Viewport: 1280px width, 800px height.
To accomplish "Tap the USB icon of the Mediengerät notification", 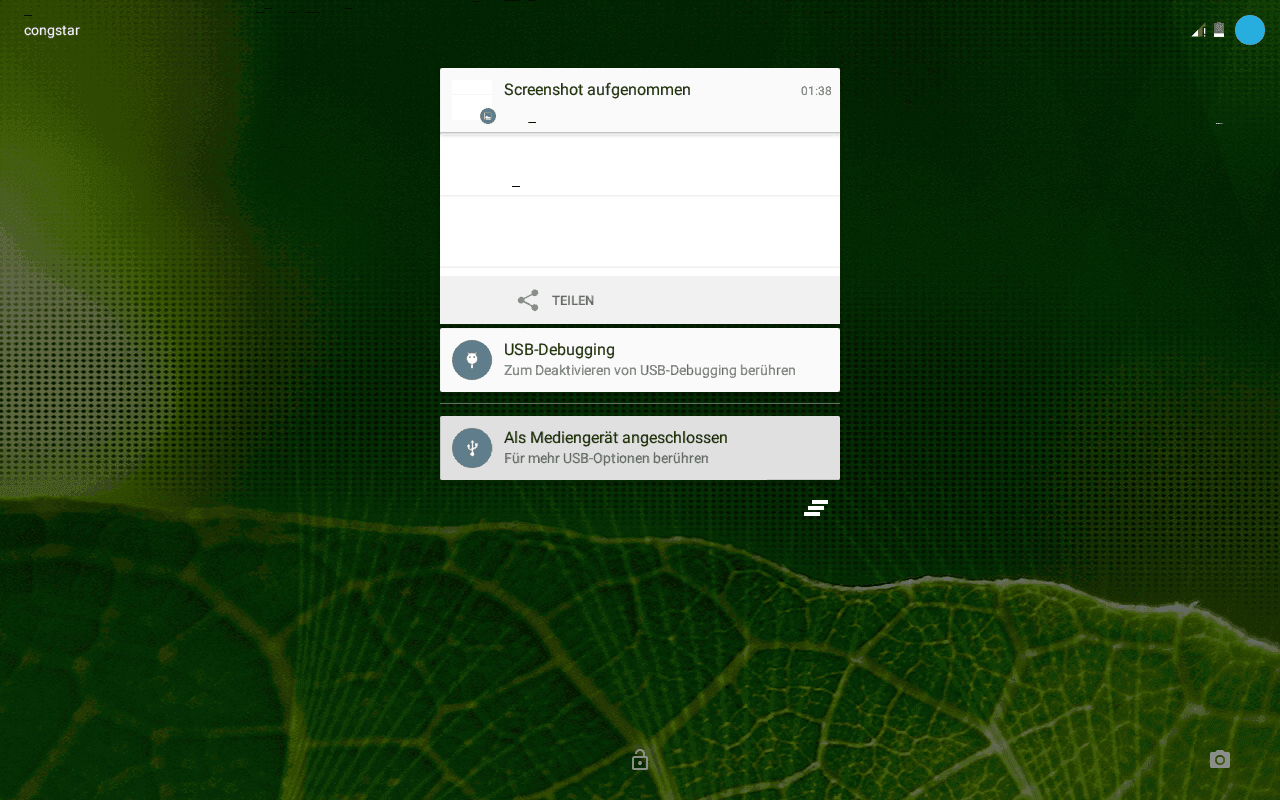I will tap(472, 448).
